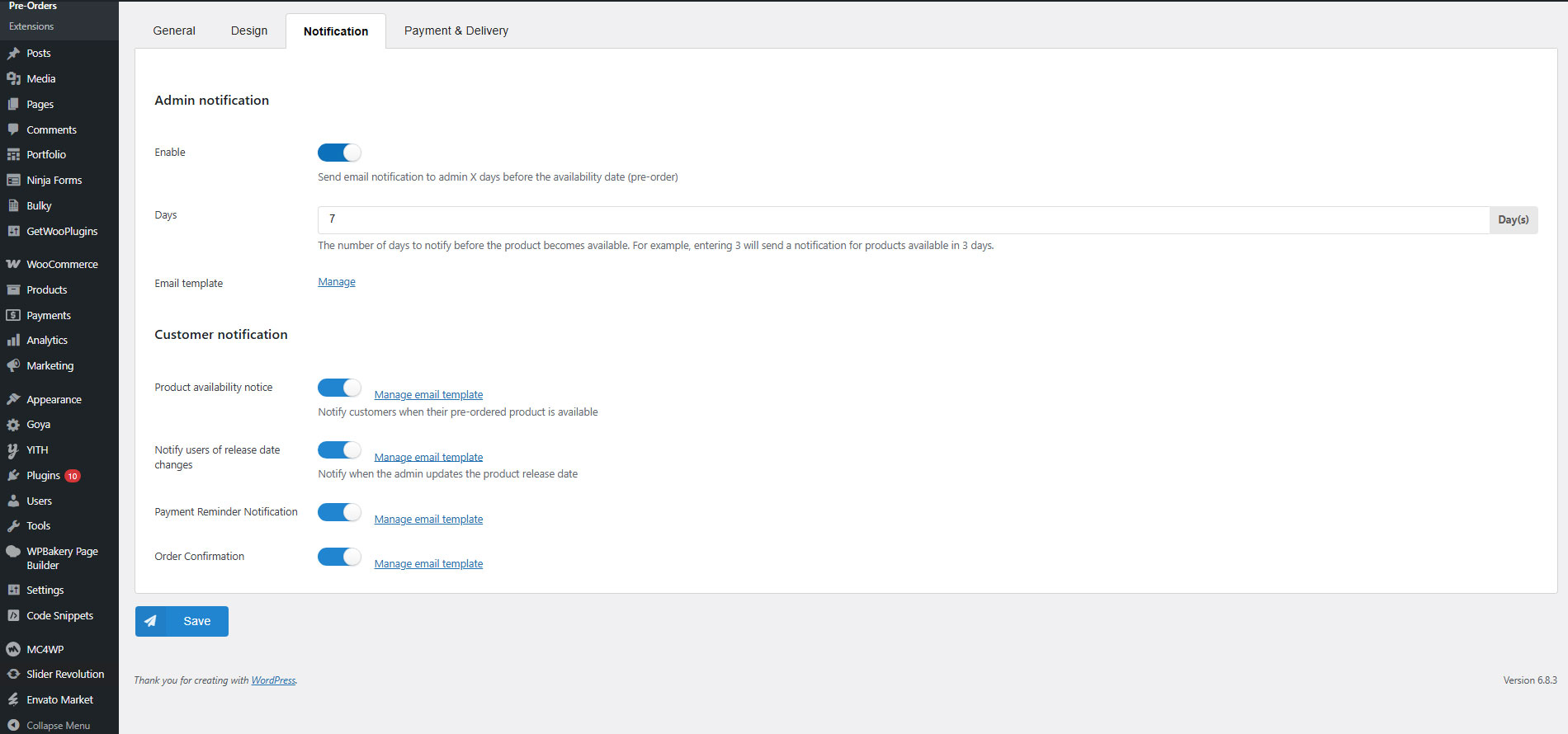Screen dimensions: 1568x734
Task: Switch to the Payment & Delivery tab
Action: (x=456, y=31)
